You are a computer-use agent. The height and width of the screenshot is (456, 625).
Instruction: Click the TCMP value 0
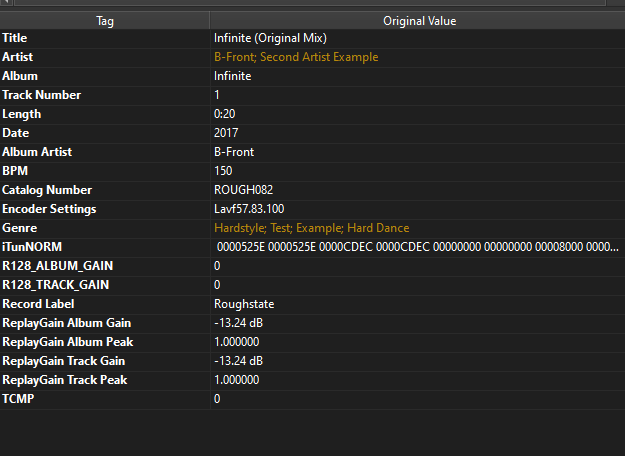point(217,399)
